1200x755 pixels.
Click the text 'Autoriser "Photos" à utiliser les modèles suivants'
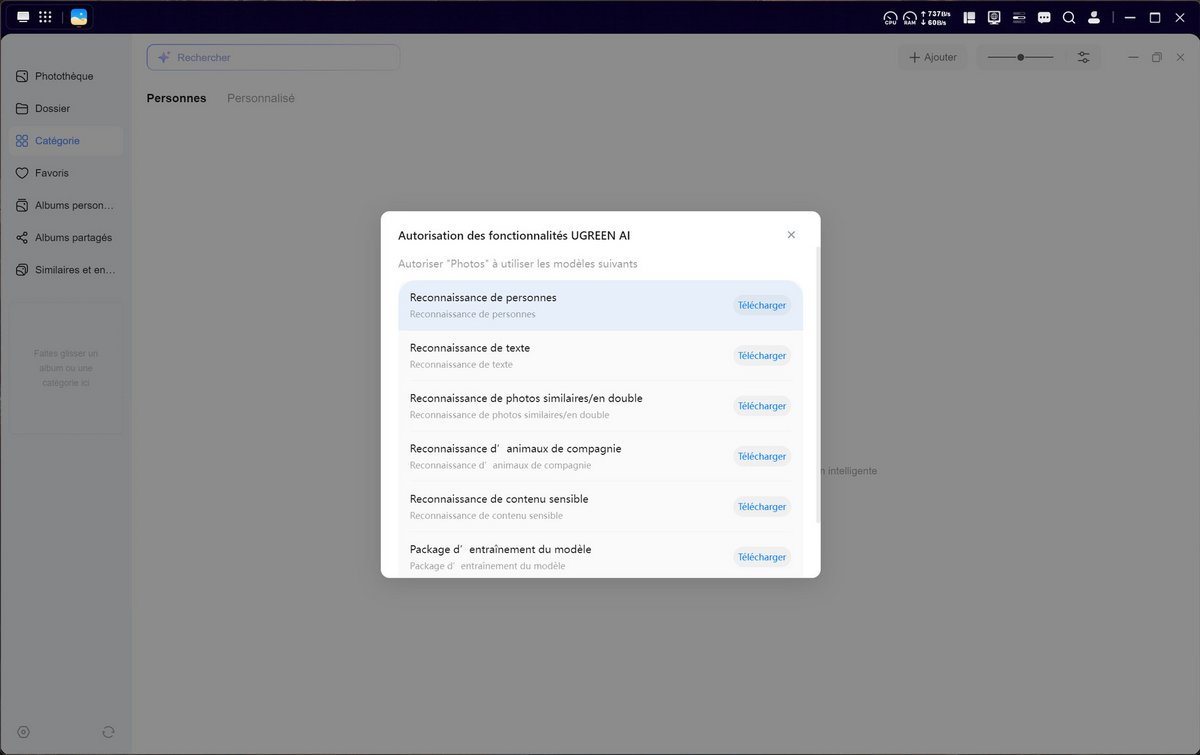(x=518, y=264)
